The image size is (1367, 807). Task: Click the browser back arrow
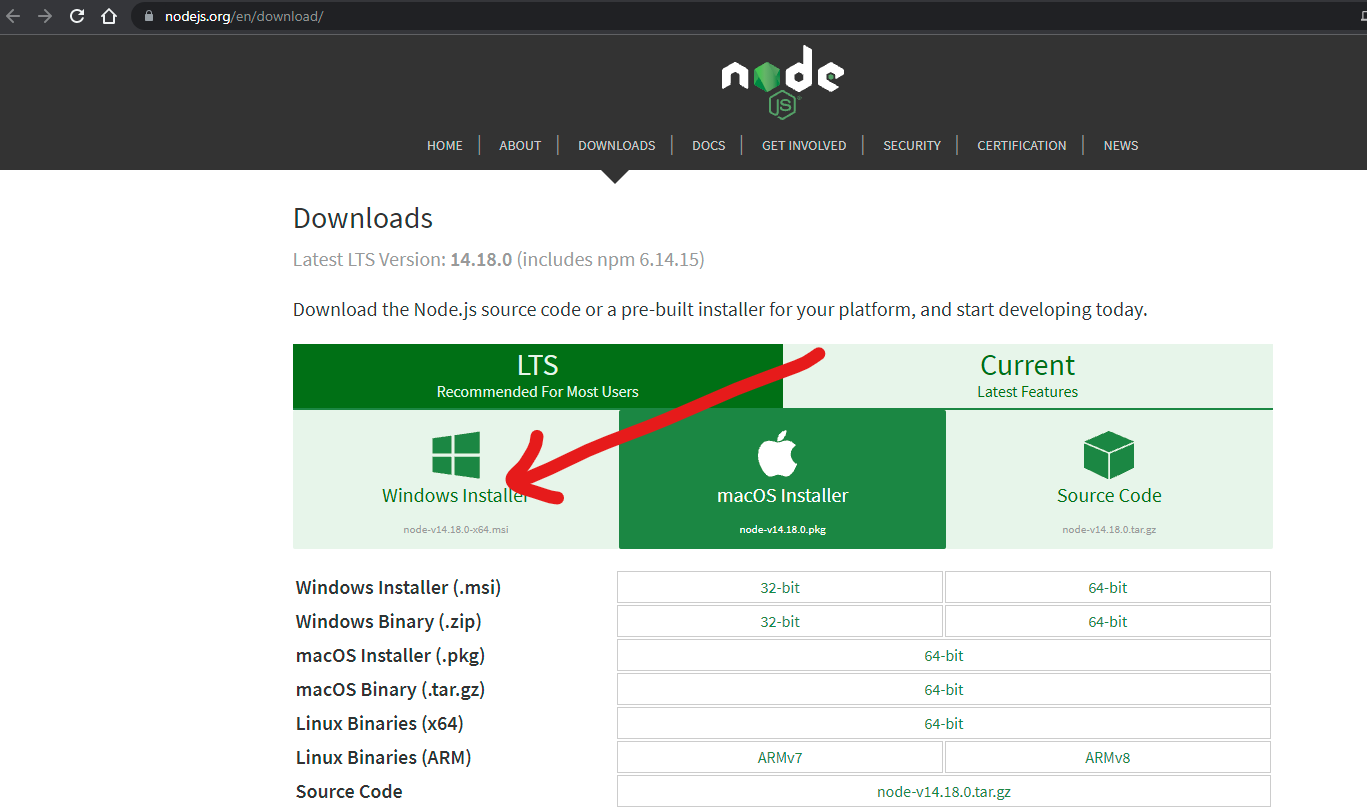coord(13,17)
